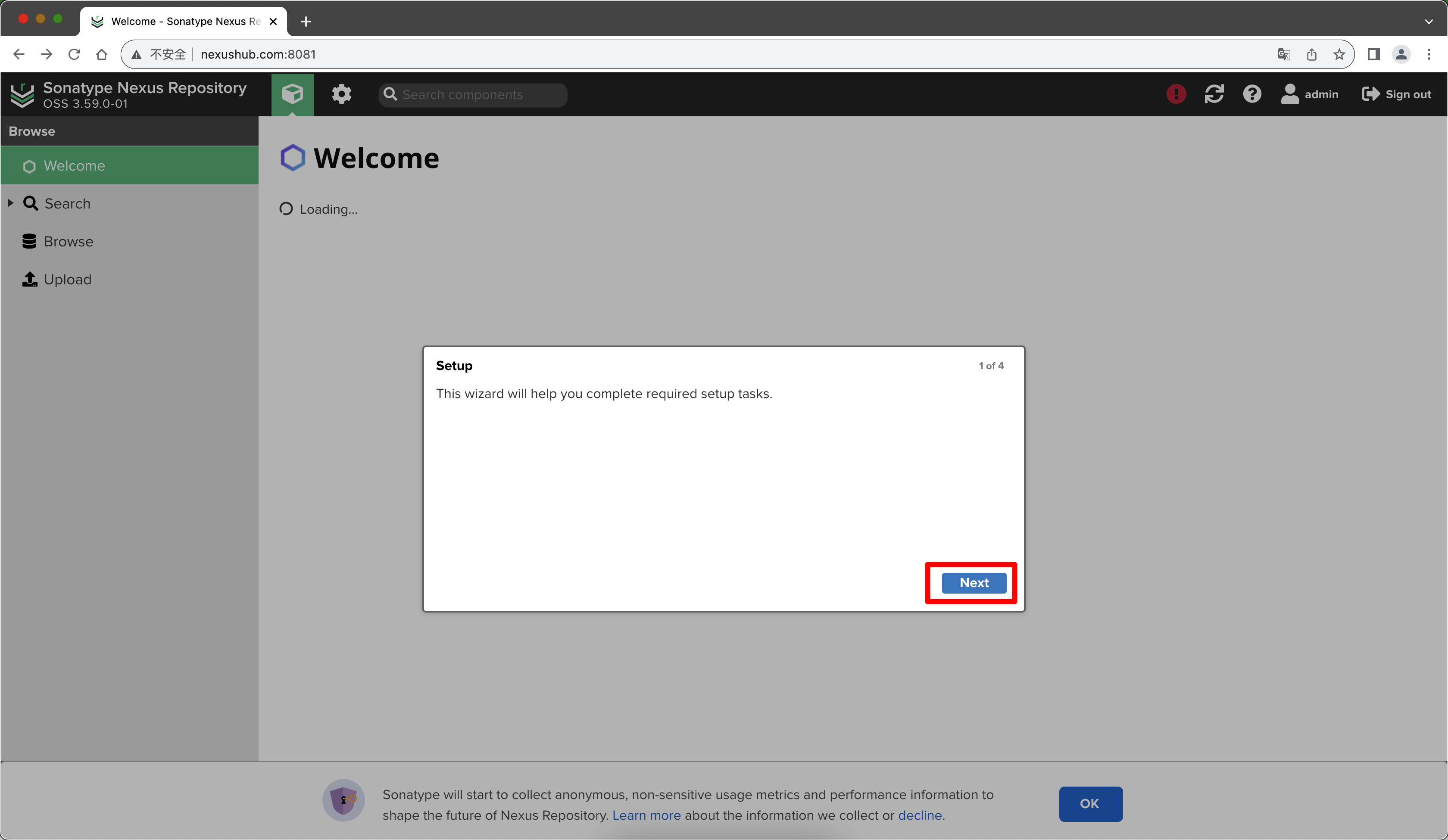Open the tab search dropdown chevron

point(1429,22)
